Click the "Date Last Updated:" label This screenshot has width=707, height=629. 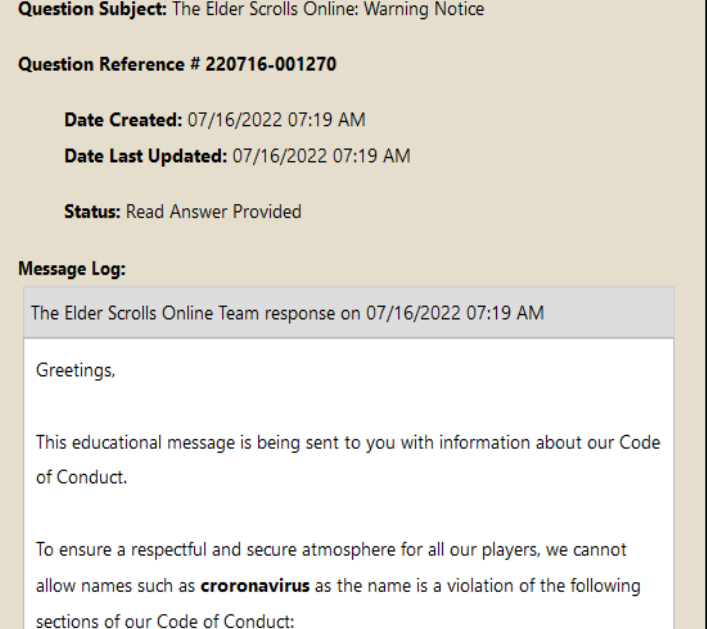(x=146, y=156)
